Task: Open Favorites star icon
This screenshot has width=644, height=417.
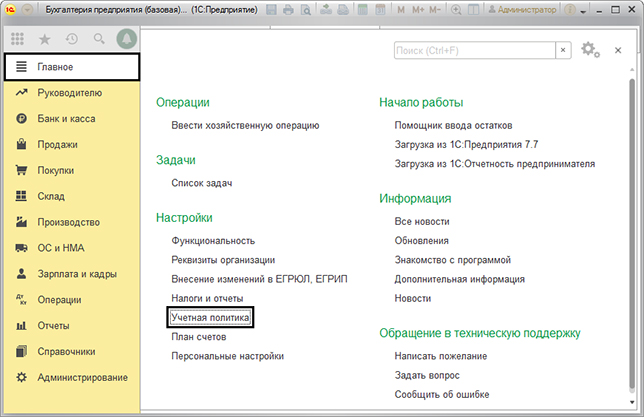Action: click(45, 39)
